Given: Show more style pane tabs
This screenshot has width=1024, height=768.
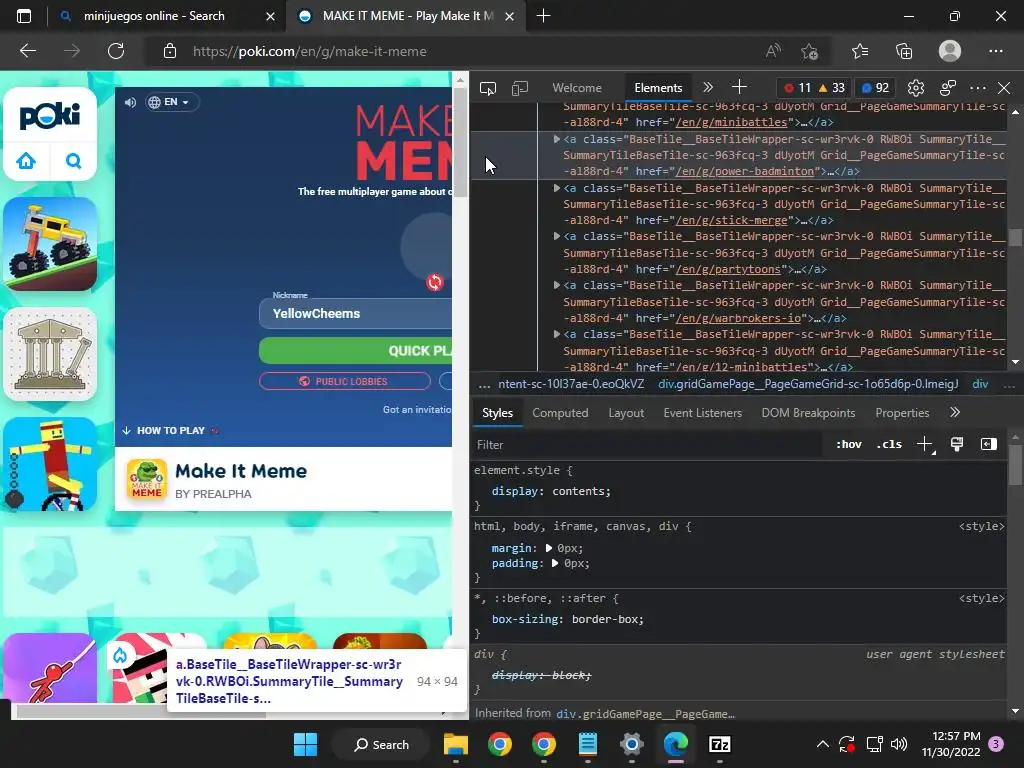Looking at the screenshot, I should pos(955,412).
